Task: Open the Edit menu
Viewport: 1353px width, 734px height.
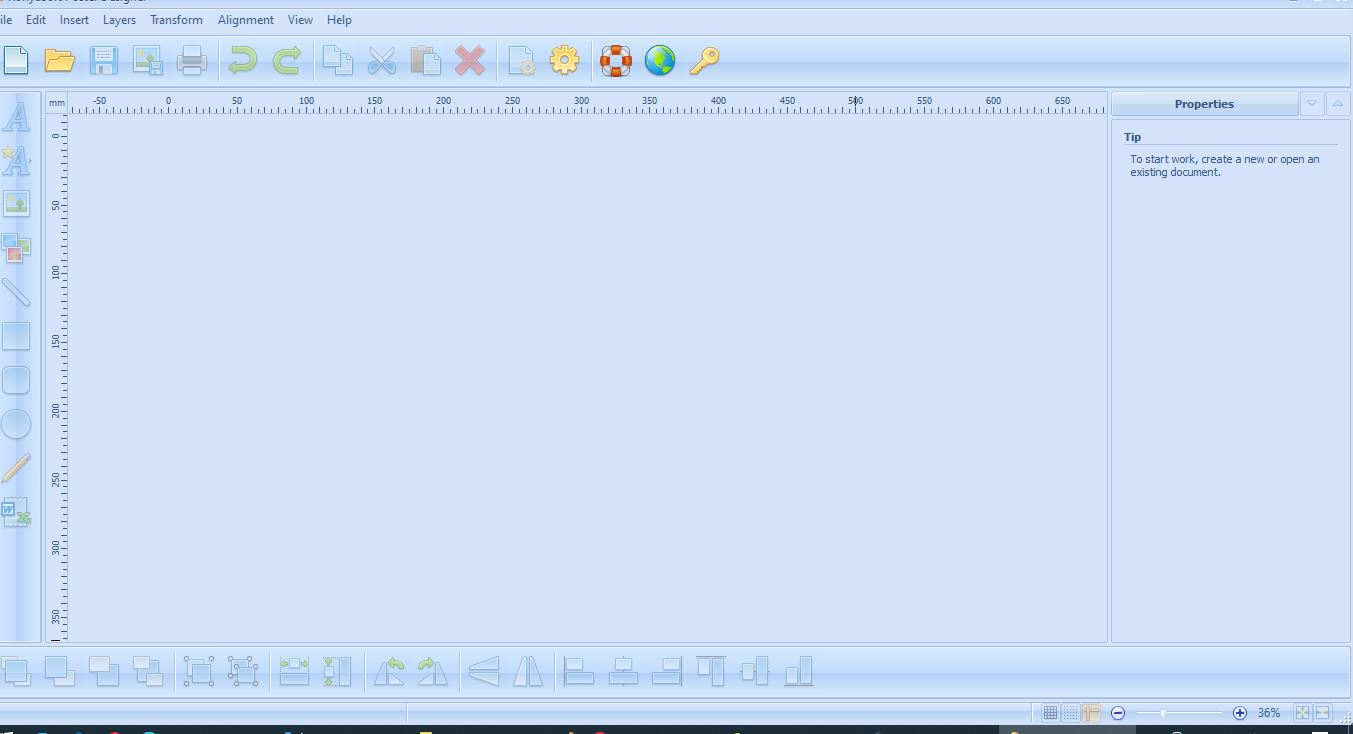Action: click(x=36, y=20)
